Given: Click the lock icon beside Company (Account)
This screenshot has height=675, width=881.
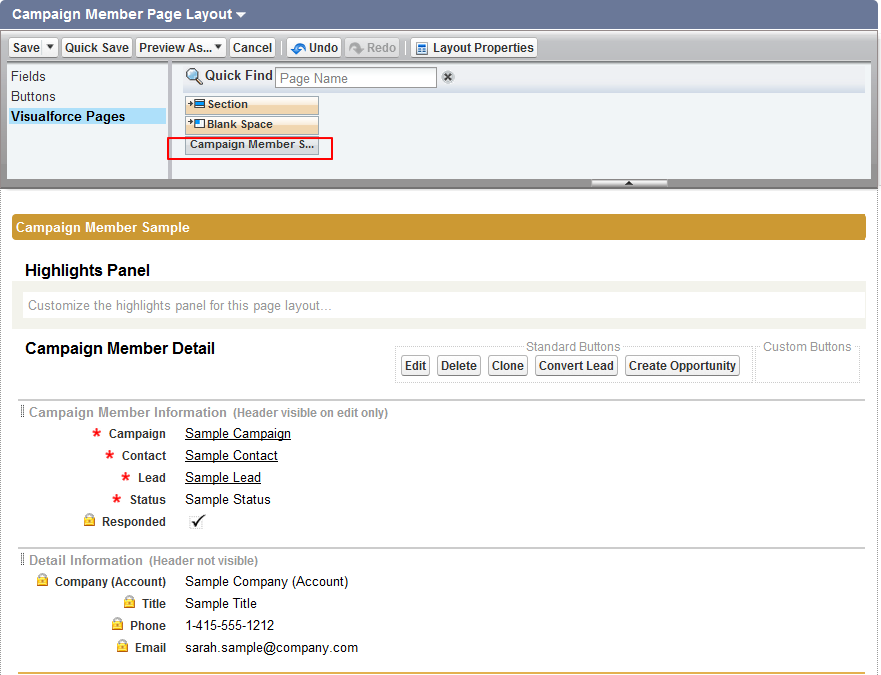Looking at the screenshot, I should (42, 580).
